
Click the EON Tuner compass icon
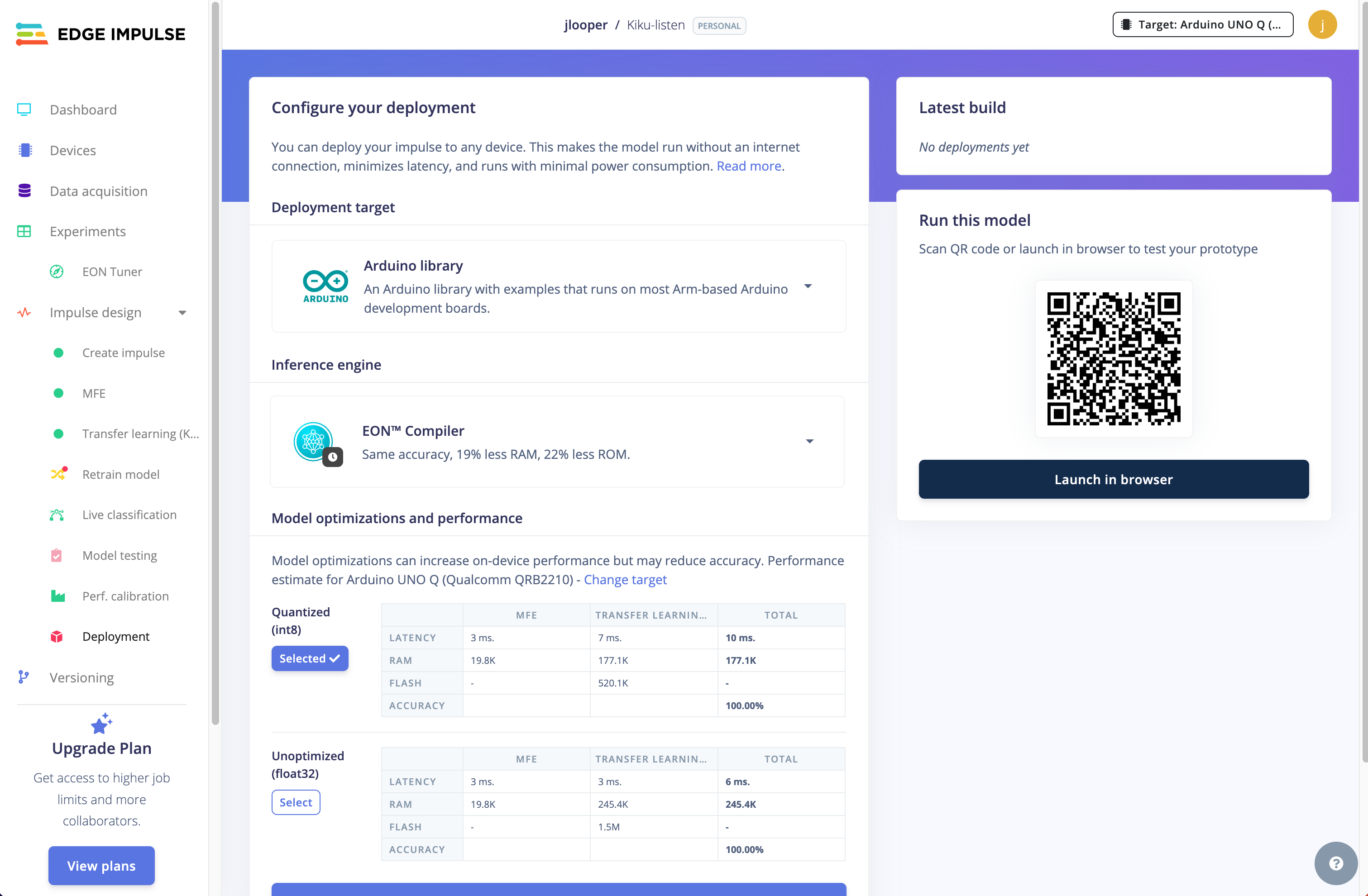pos(56,272)
